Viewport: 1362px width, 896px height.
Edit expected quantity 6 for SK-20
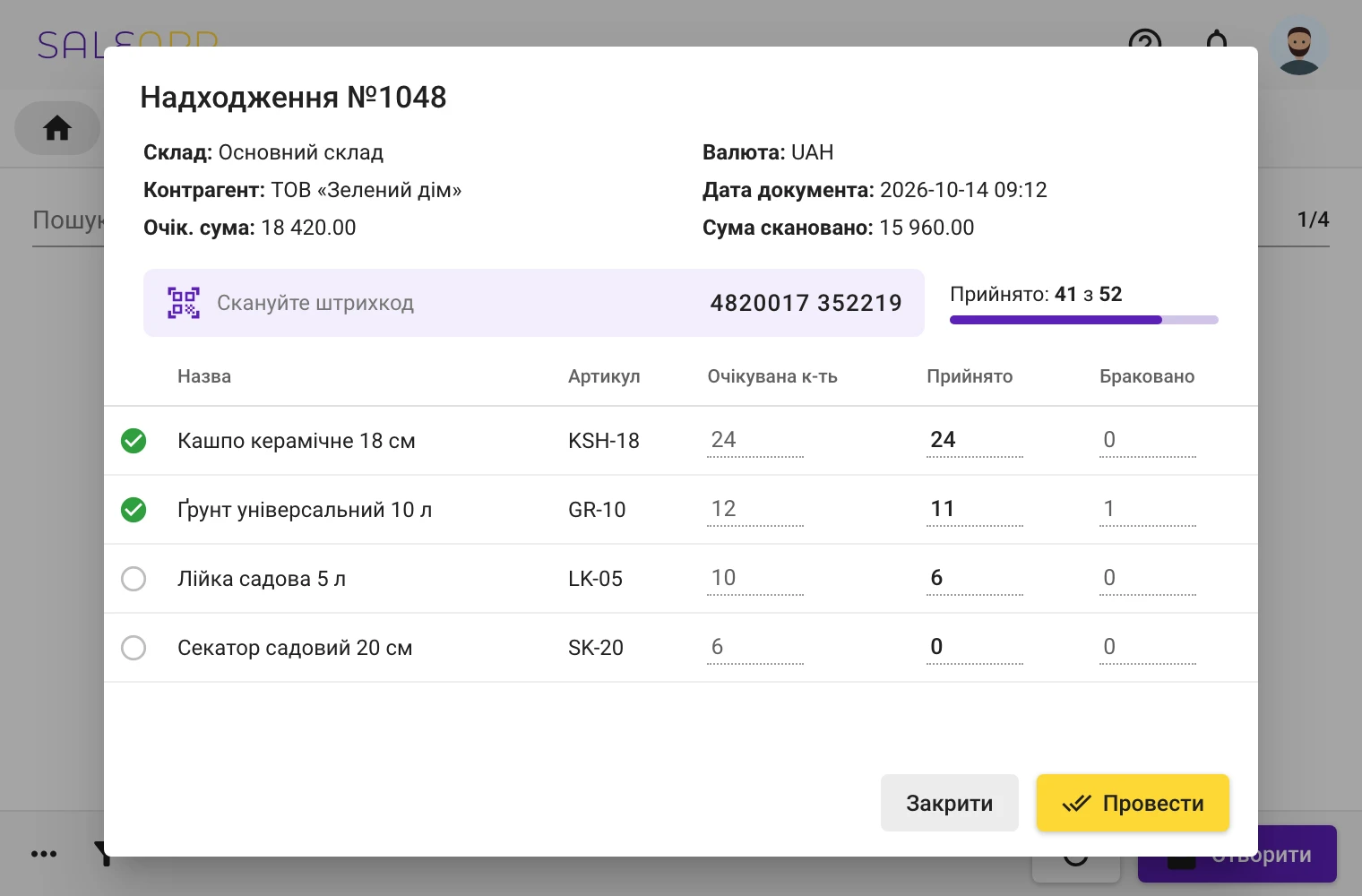point(755,647)
